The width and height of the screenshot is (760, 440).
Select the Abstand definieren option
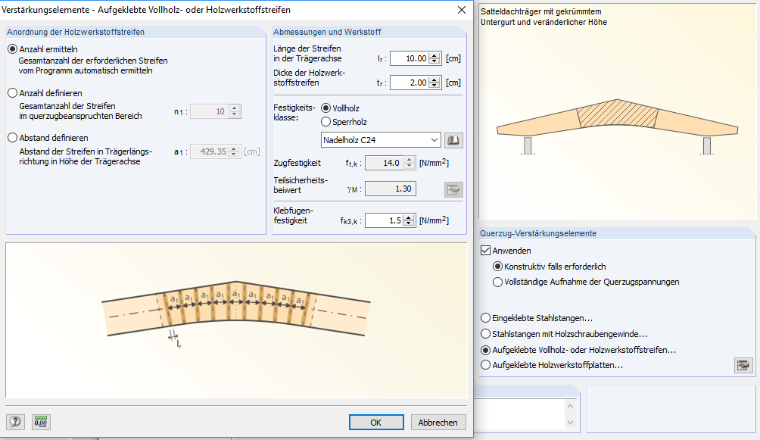pyautogui.click(x=13, y=138)
